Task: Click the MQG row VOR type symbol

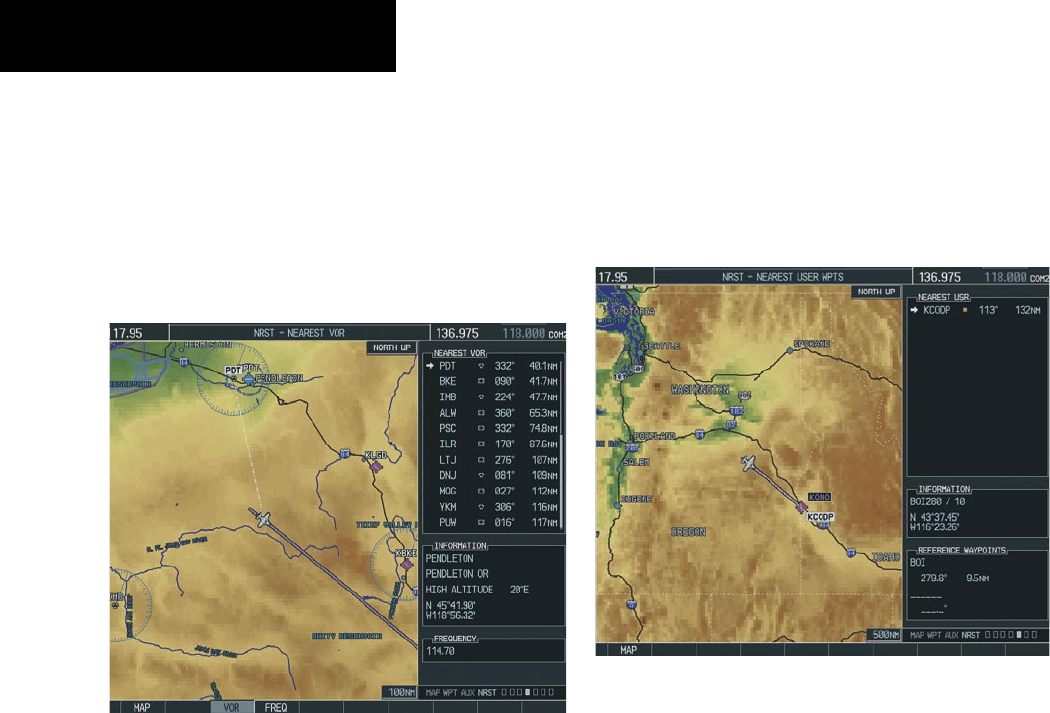Action: pyautogui.click(x=481, y=491)
